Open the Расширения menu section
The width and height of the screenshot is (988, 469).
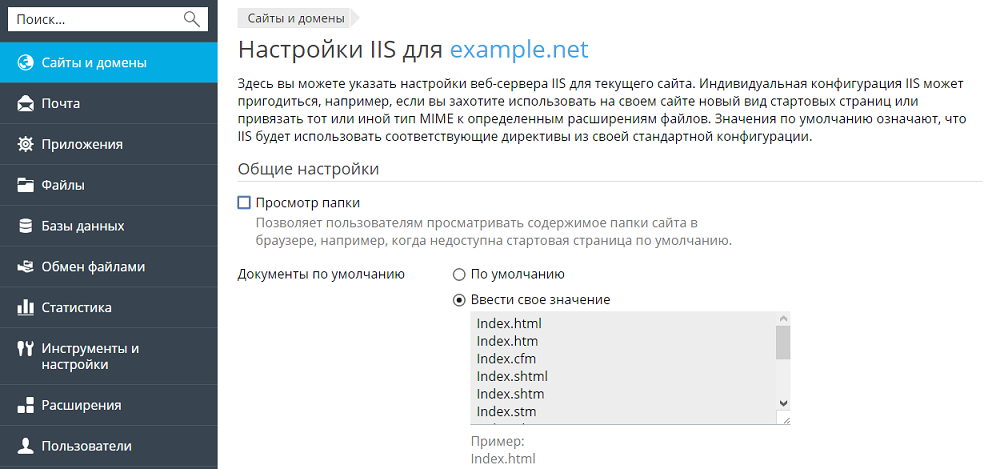pyautogui.click(x=81, y=405)
